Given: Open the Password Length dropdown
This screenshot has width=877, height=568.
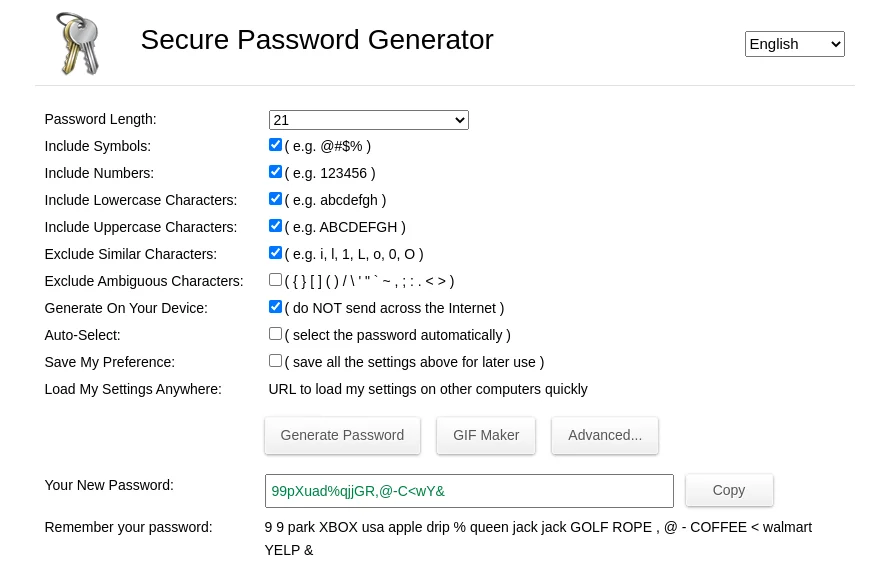Looking at the screenshot, I should pos(368,120).
